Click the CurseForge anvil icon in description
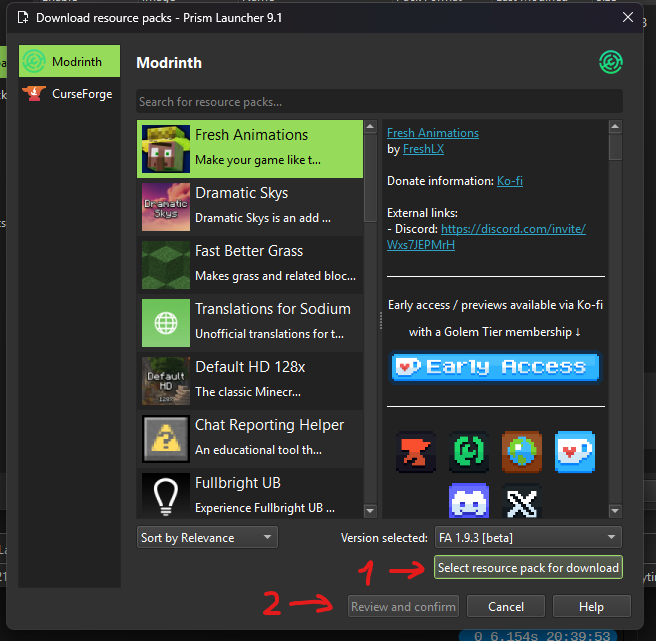 click(412, 452)
